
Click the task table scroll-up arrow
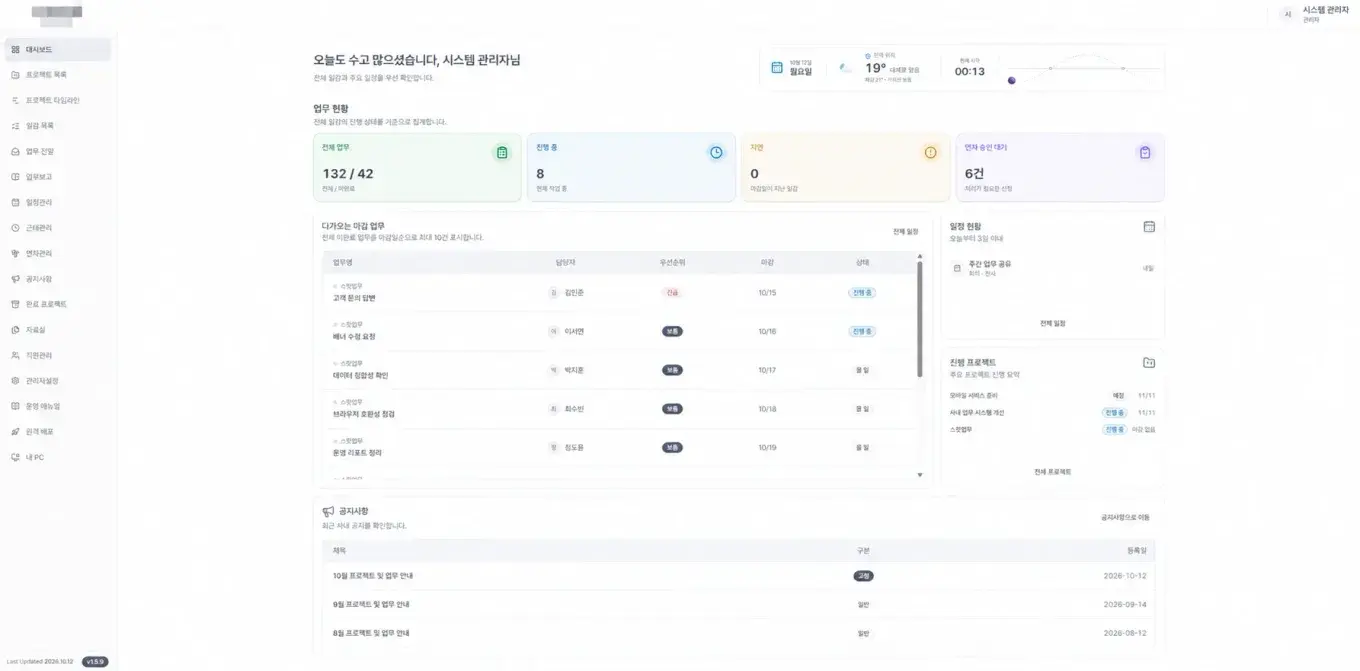[920, 256]
